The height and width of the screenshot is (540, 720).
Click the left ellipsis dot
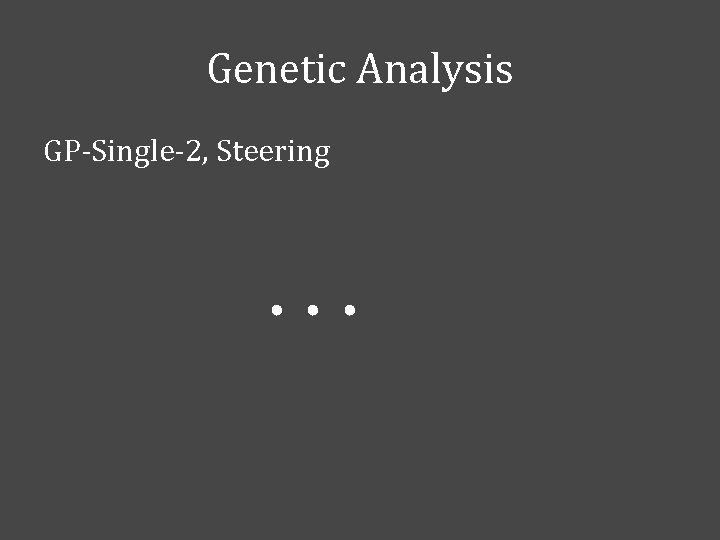[275, 311]
